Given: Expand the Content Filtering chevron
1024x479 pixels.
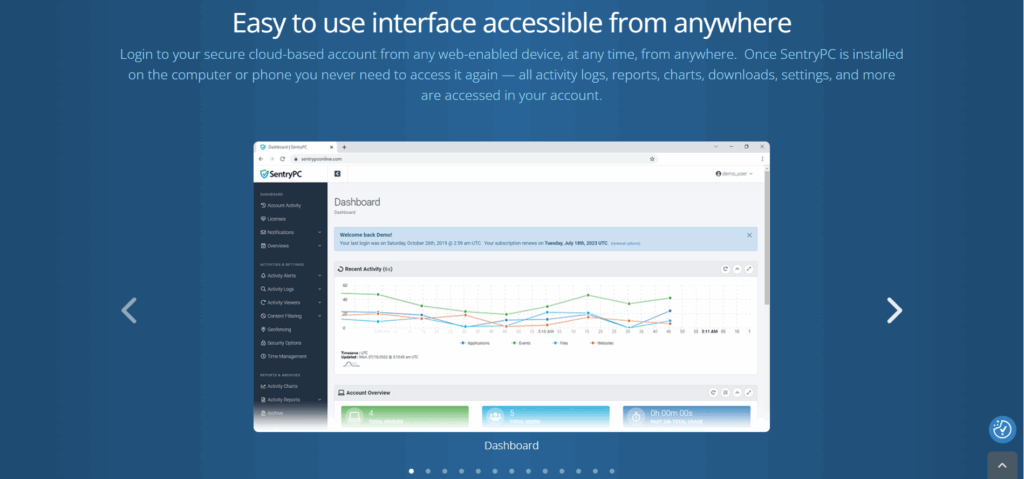Looking at the screenshot, I should [319, 316].
